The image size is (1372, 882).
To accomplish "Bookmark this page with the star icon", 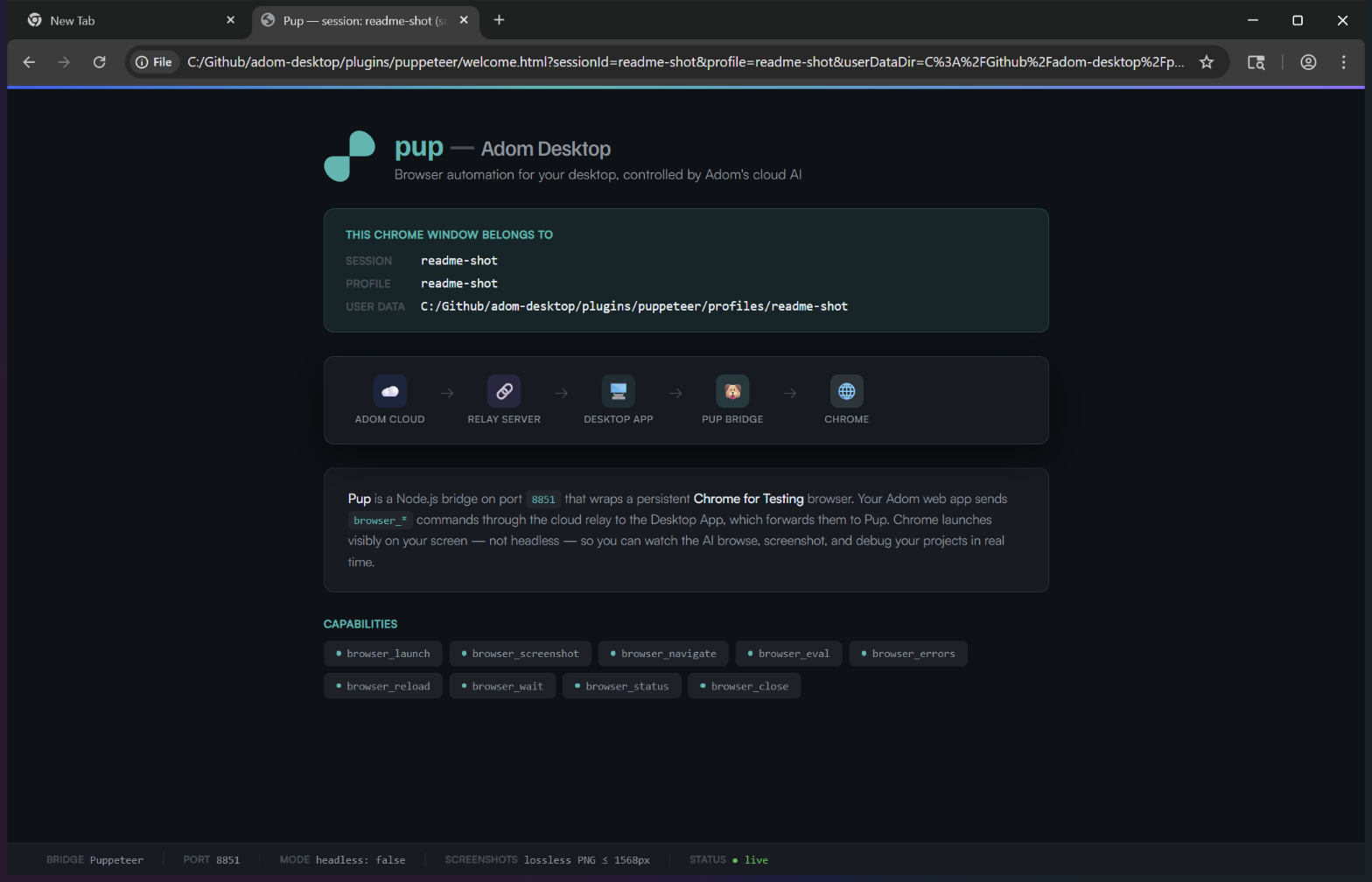I will click(1207, 62).
